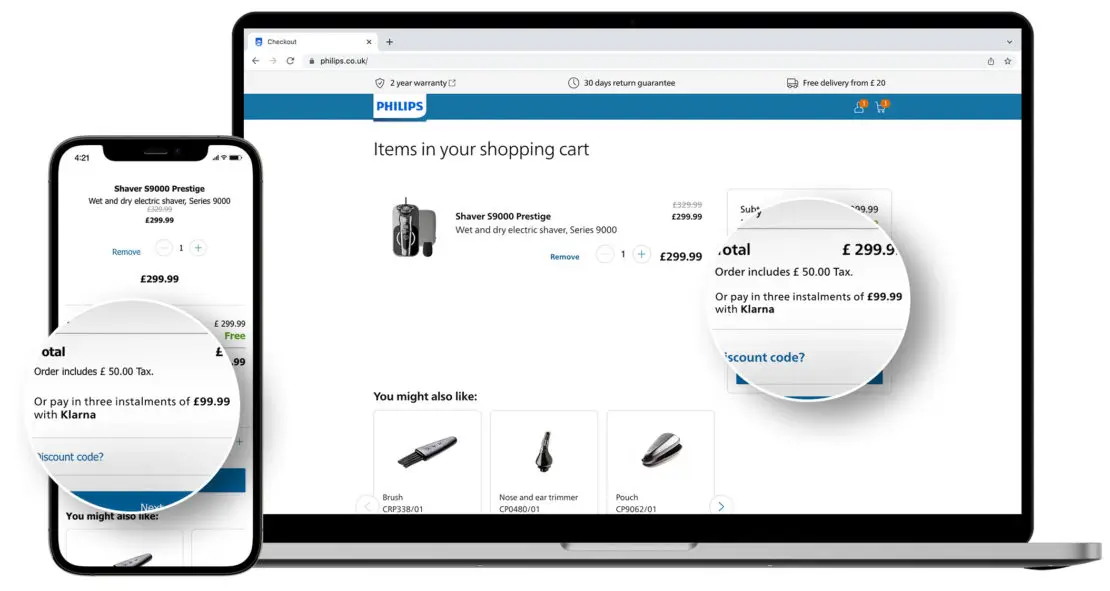The width and height of the screenshot is (1110, 591).
Task: Expand the browser tab list chevron
Action: 1009,42
